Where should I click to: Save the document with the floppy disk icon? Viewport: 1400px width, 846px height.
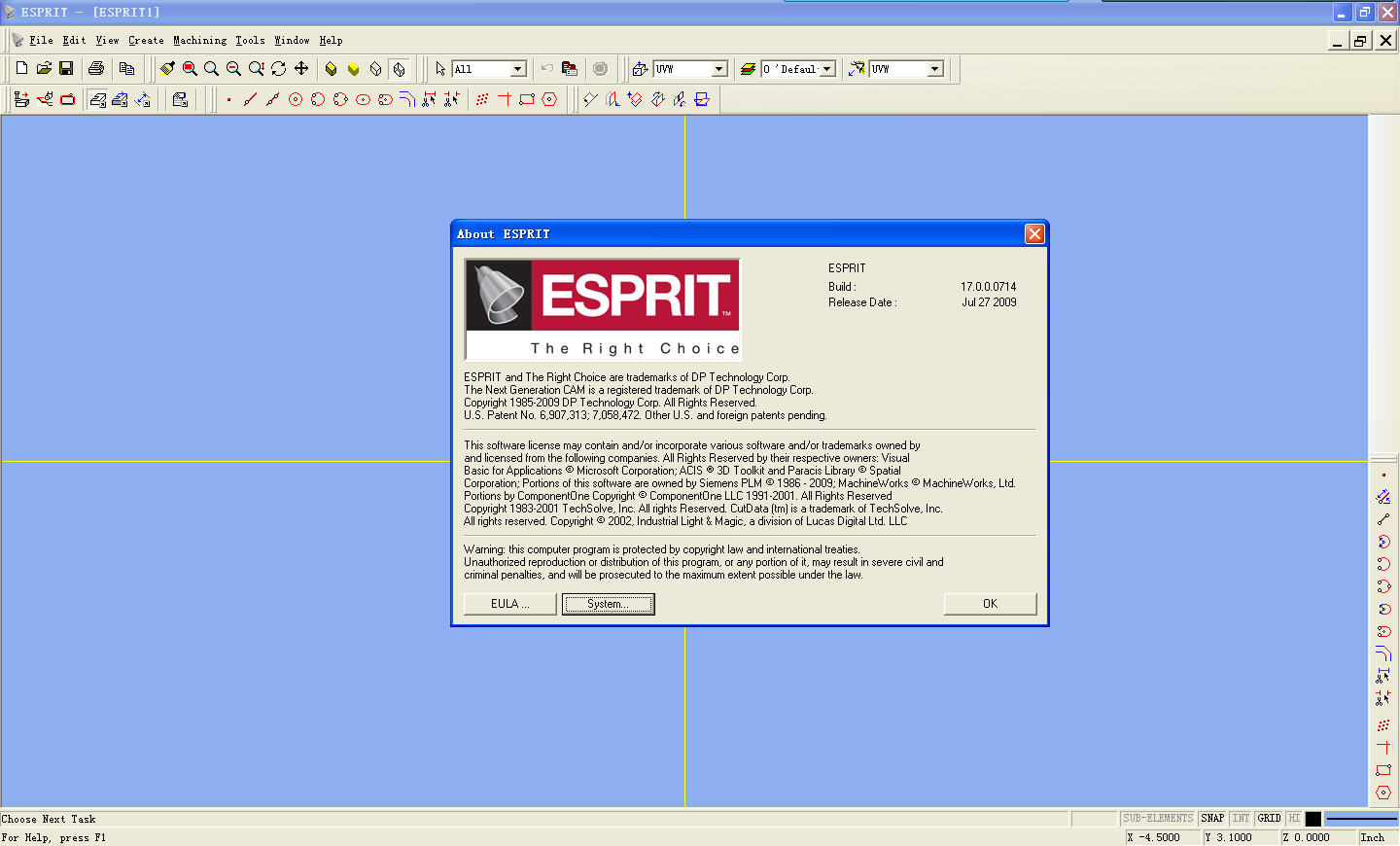(66, 68)
